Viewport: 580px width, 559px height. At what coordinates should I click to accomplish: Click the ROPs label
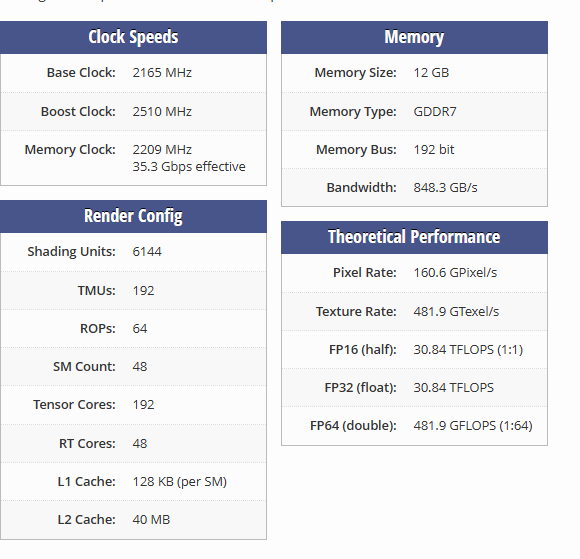click(98, 329)
